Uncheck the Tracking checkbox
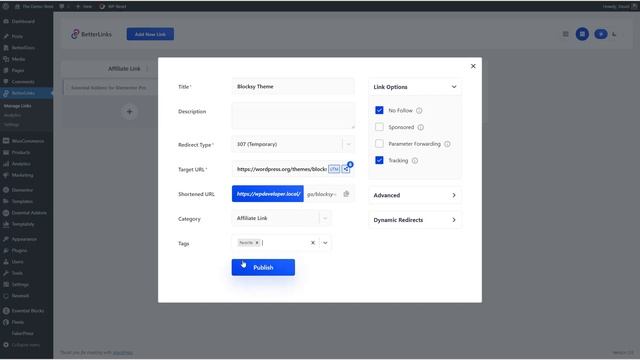 pyautogui.click(x=379, y=160)
